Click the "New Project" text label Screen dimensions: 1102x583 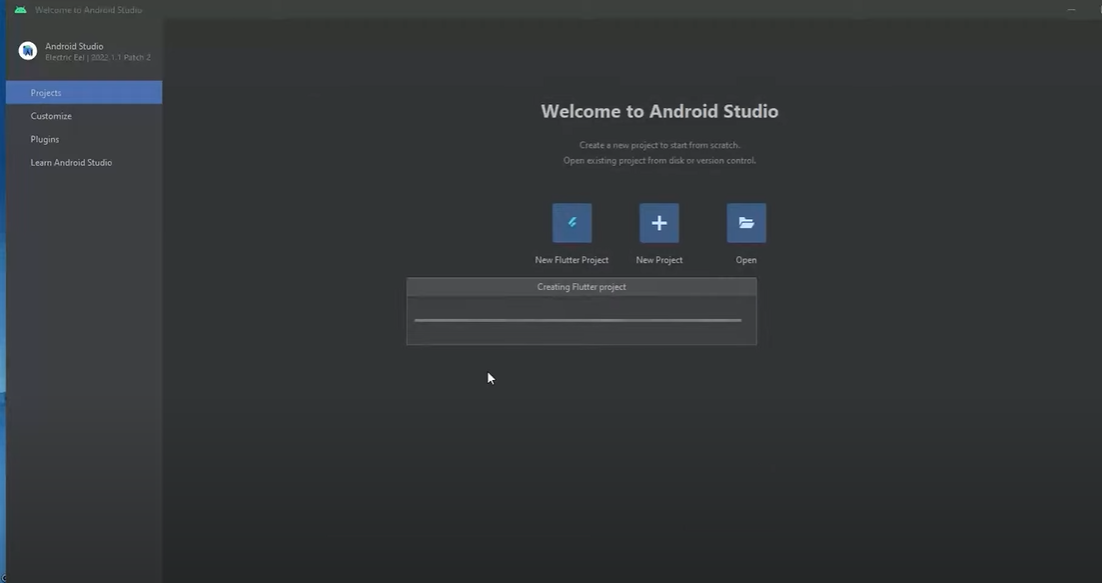click(x=659, y=260)
